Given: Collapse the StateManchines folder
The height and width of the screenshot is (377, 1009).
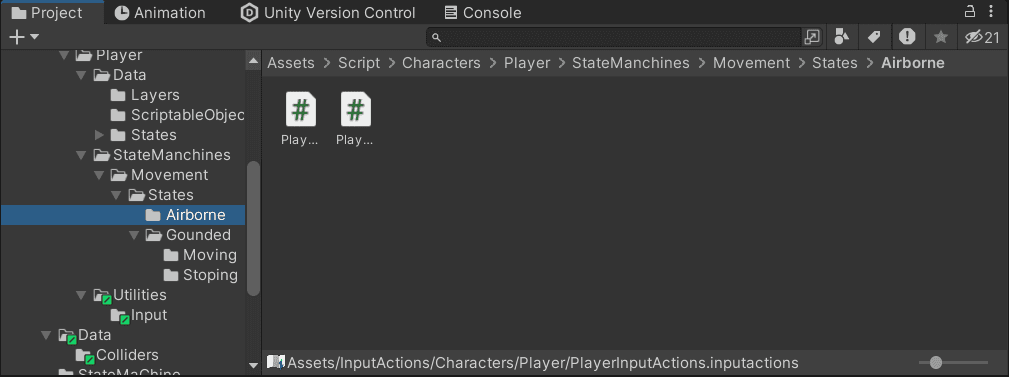Looking at the screenshot, I should (81, 155).
